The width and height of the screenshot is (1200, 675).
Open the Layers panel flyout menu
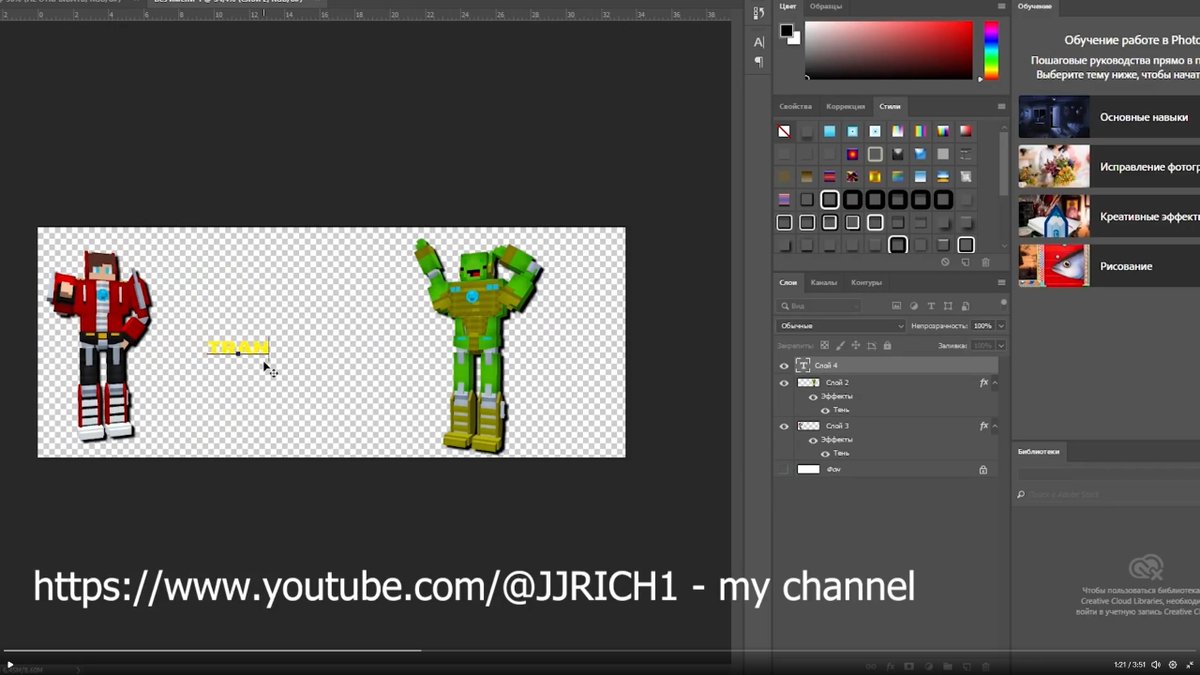coord(1001,282)
